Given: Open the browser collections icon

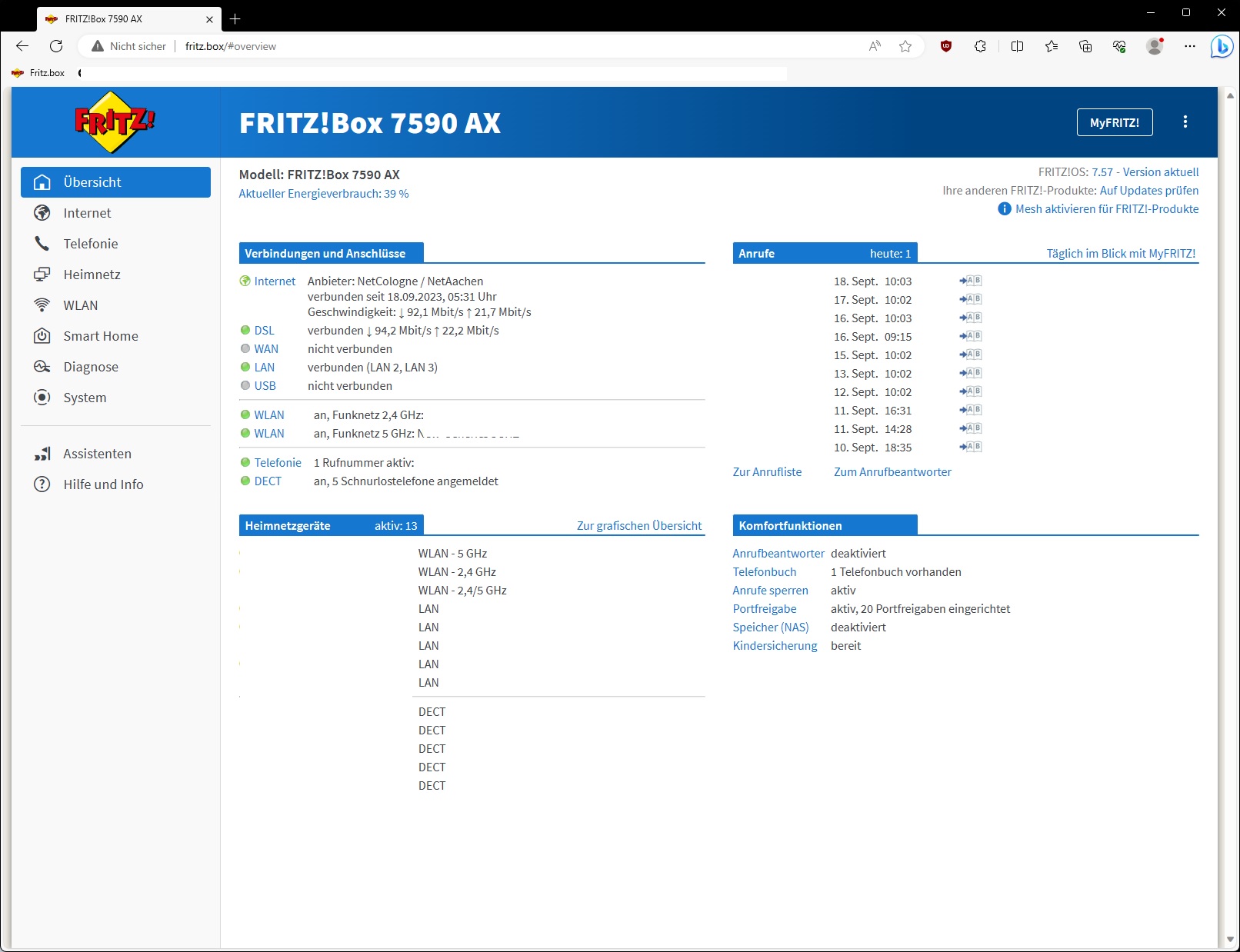Looking at the screenshot, I should click(x=1085, y=46).
